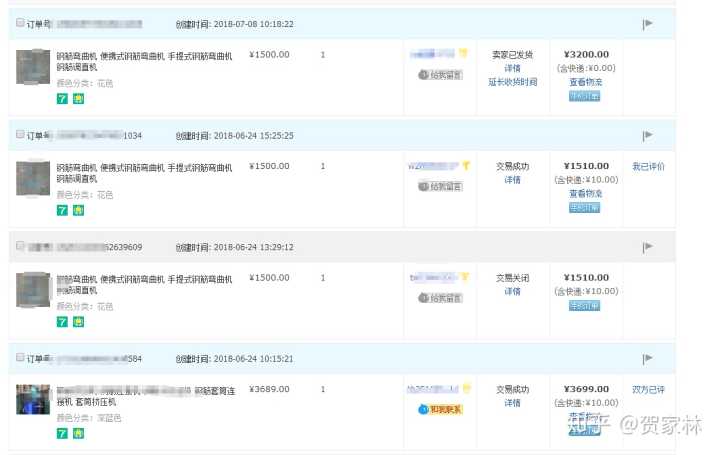Click green 7 icon in the 15:25:25 order
Image resolution: width=720 pixels, height=455 pixels.
click(x=62, y=210)
